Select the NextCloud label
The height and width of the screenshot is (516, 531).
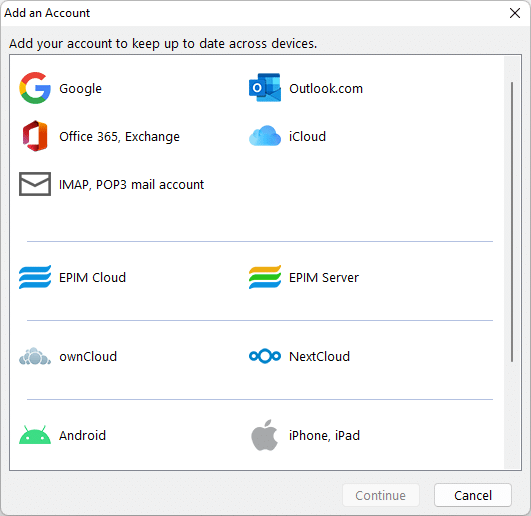319,357
